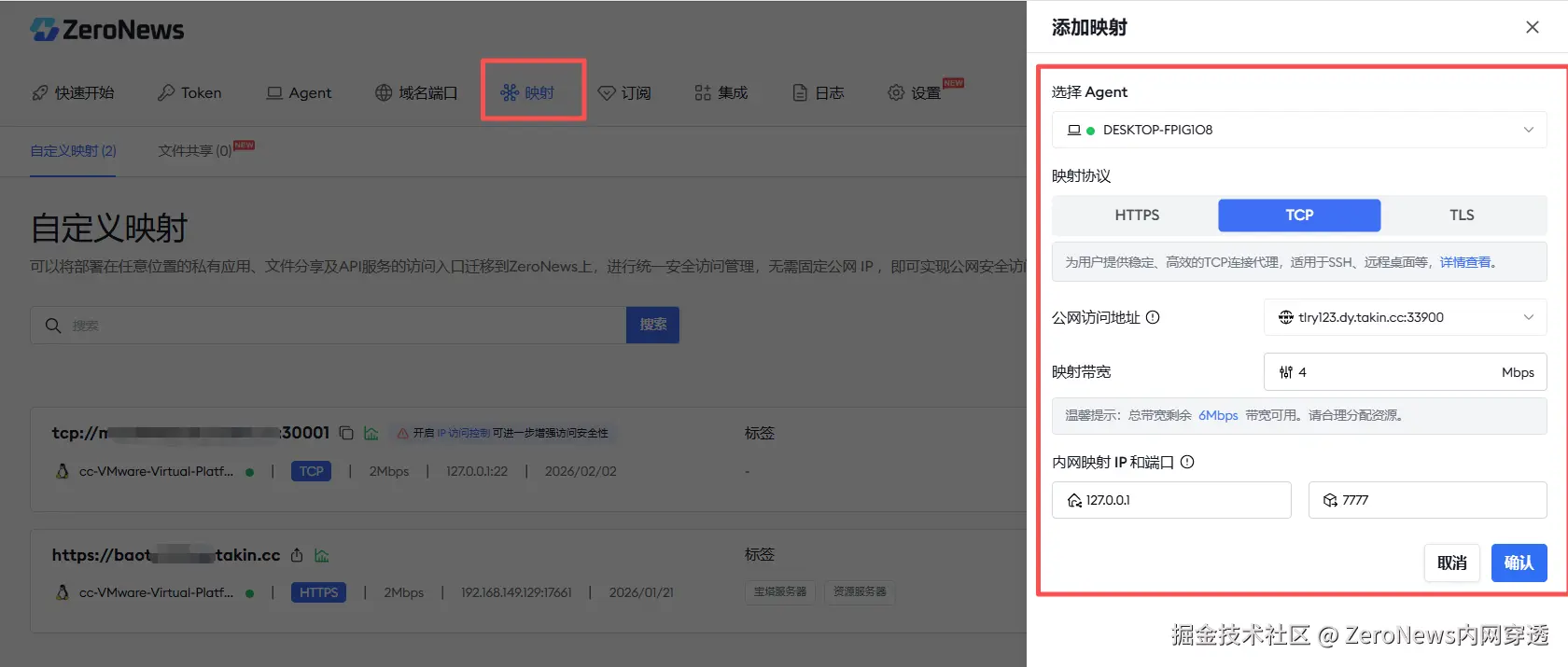The image size is (1568, 667).
Task: Switch to 自定义映射 (2) tab
Action: tap(73, 150)
